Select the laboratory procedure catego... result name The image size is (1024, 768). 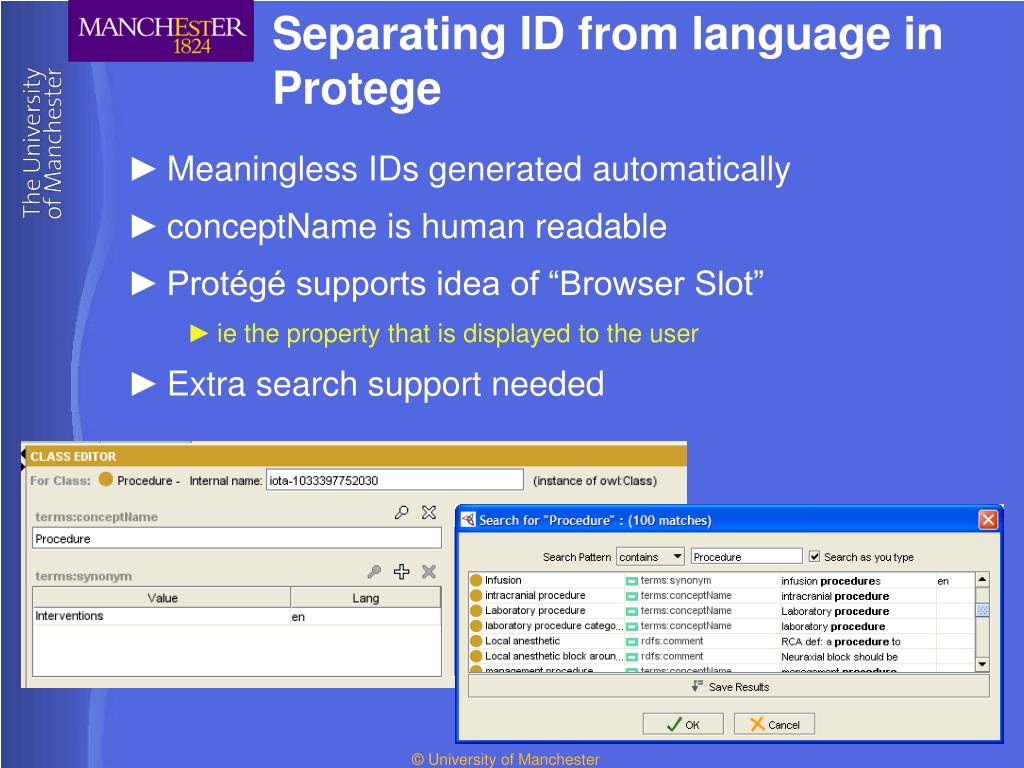(x=554, y=625)
